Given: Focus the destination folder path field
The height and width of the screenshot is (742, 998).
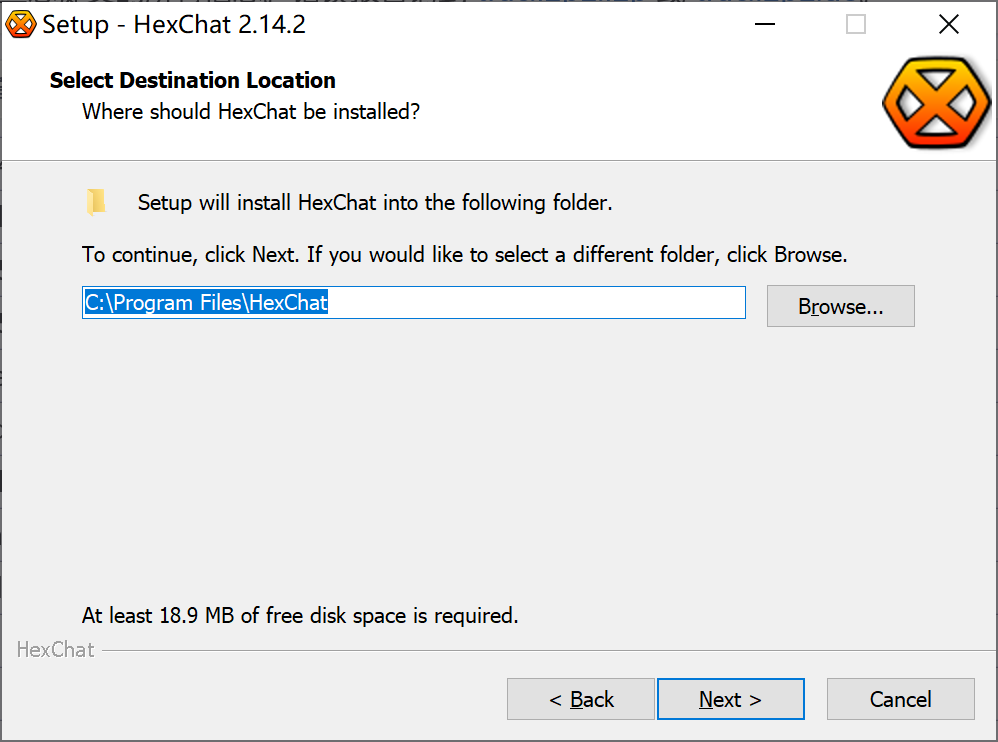Looking at the screenshot, I should (x=540, y=303).
